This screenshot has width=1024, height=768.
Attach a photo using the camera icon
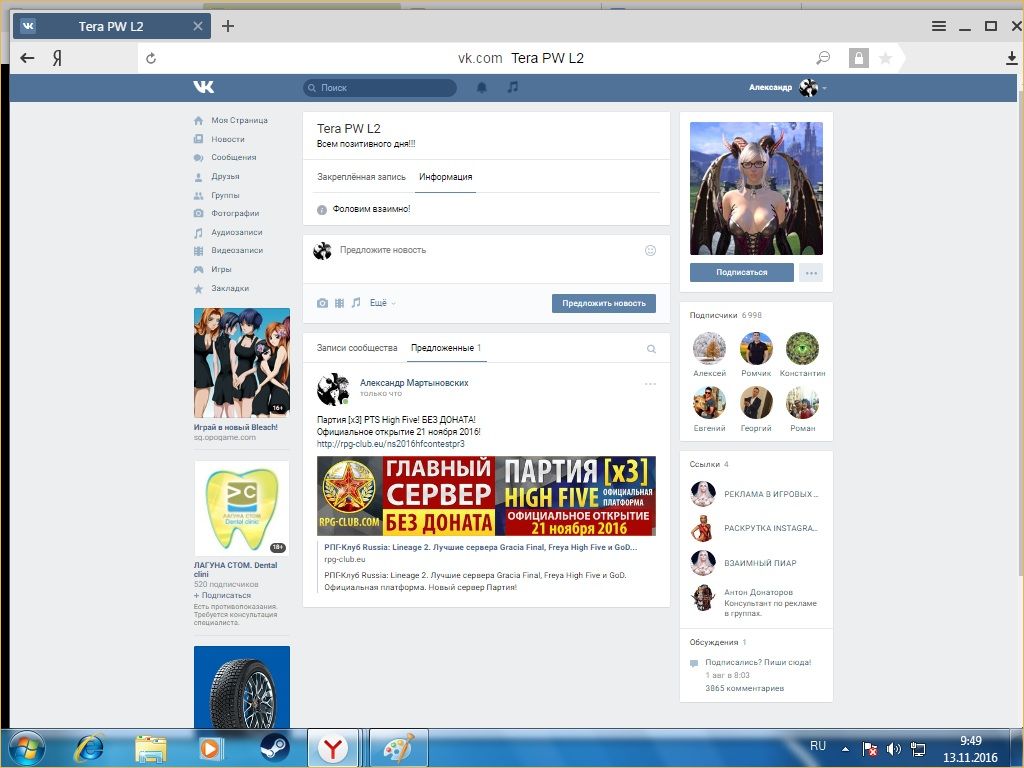[322, 303]
